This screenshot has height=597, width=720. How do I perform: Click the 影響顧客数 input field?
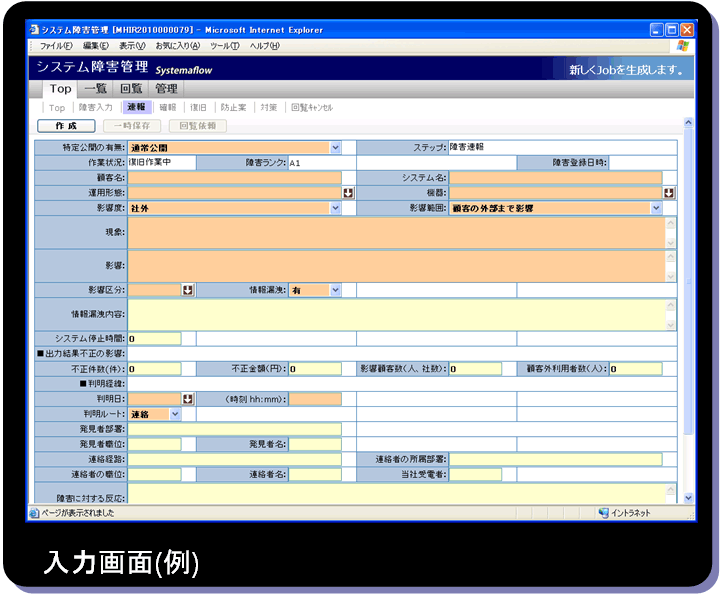coord(475,369)
